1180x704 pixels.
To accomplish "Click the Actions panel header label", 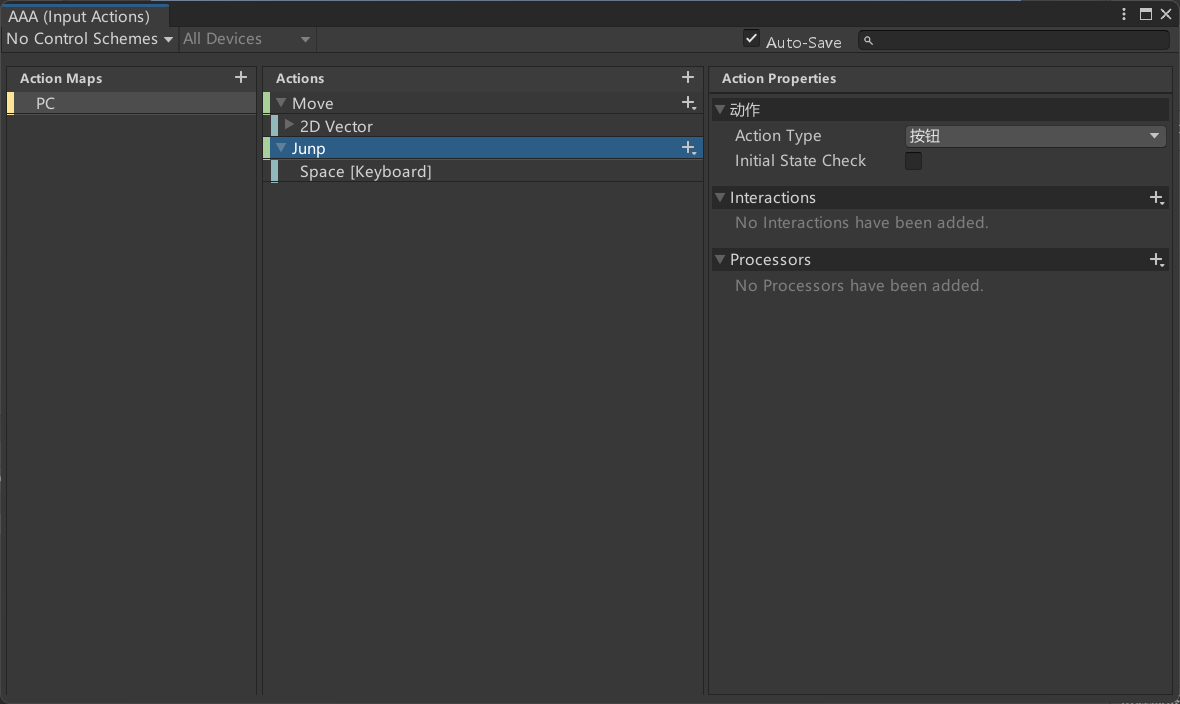I will [300, 78].
